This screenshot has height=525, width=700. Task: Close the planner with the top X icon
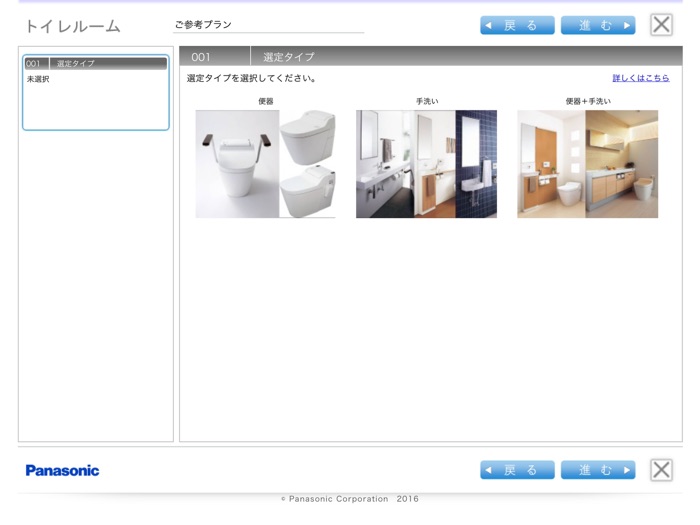(661, 25)
